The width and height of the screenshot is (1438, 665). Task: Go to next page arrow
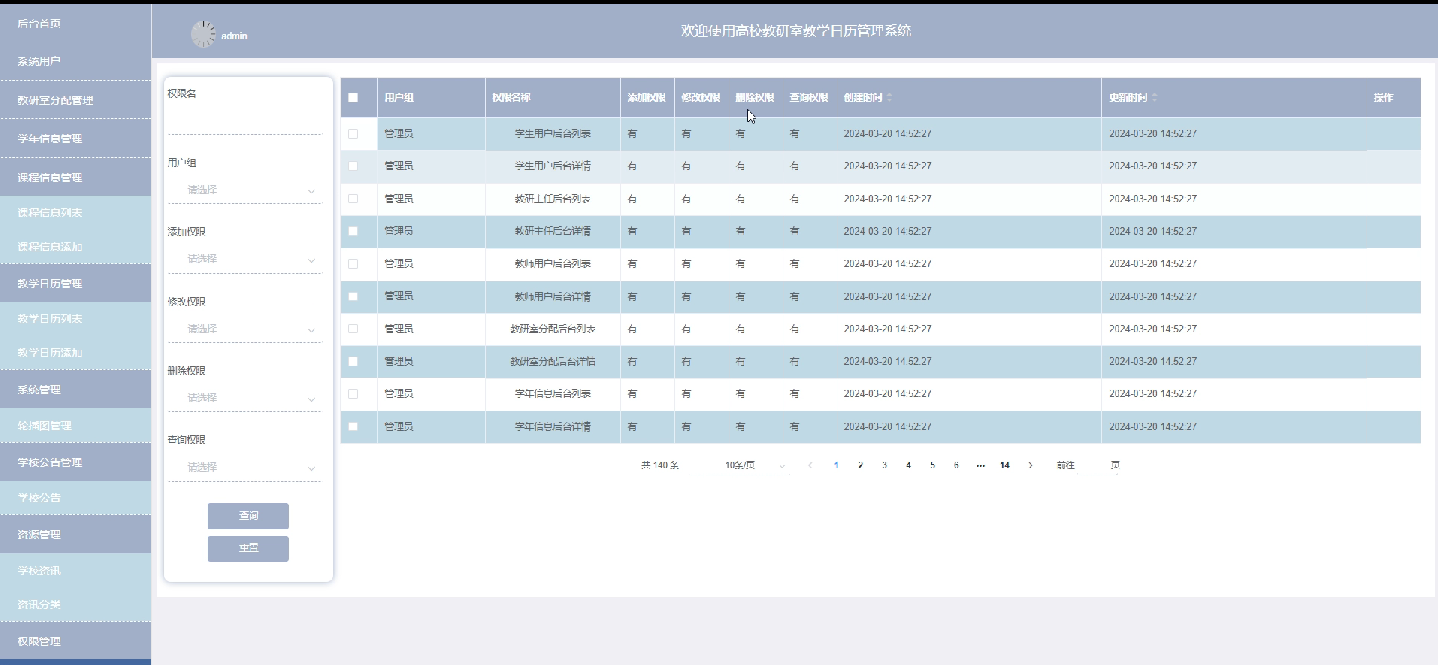click(1030, 466)
